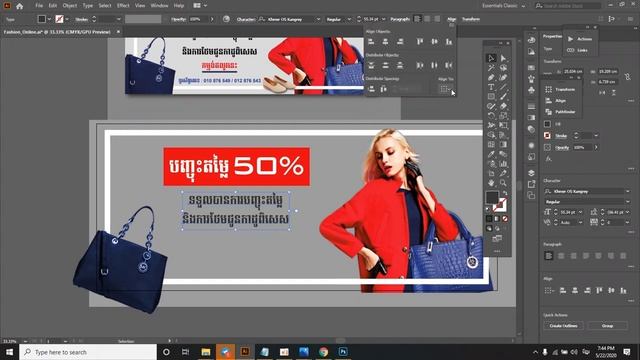
Task: Select justify all lines in Paragraph section
Action: [x=623, y=256]
